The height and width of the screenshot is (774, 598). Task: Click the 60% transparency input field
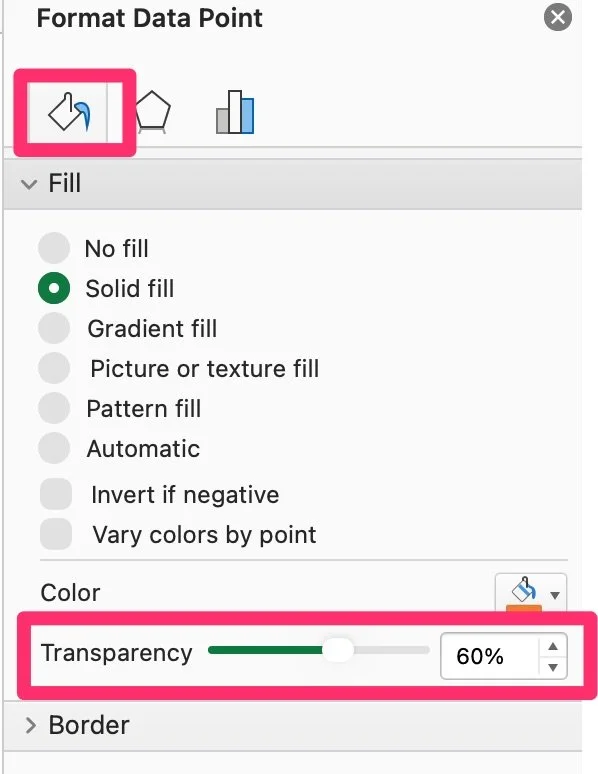[x=489, y=656]
